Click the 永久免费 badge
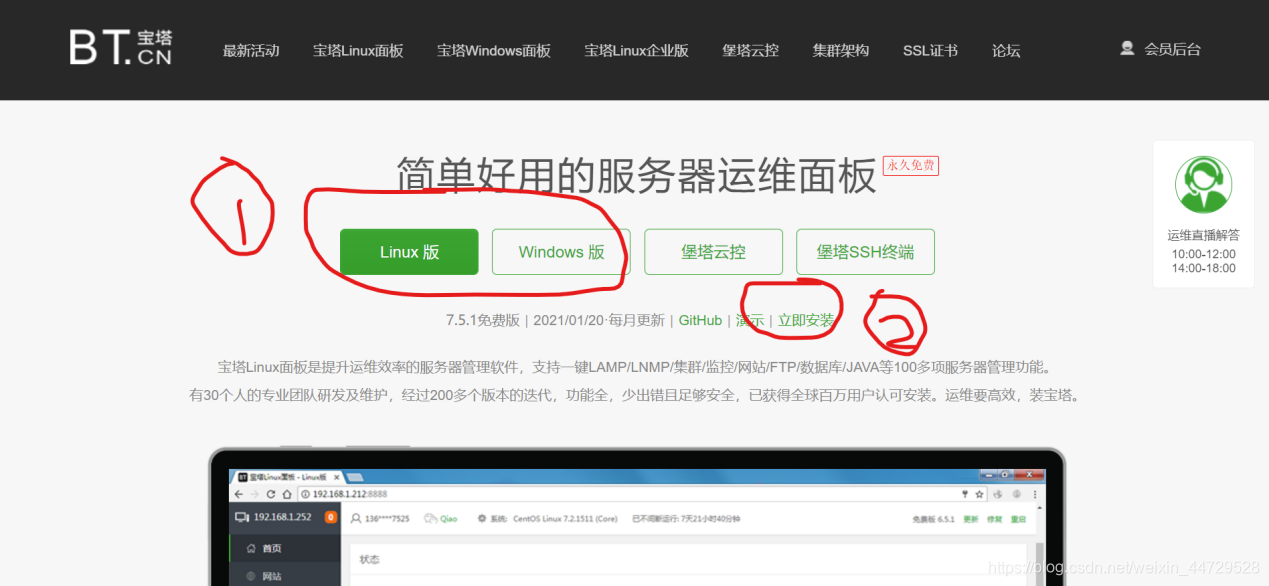Screen dimensions: 1269x586 pyautogui.click(x=911, y=165)
